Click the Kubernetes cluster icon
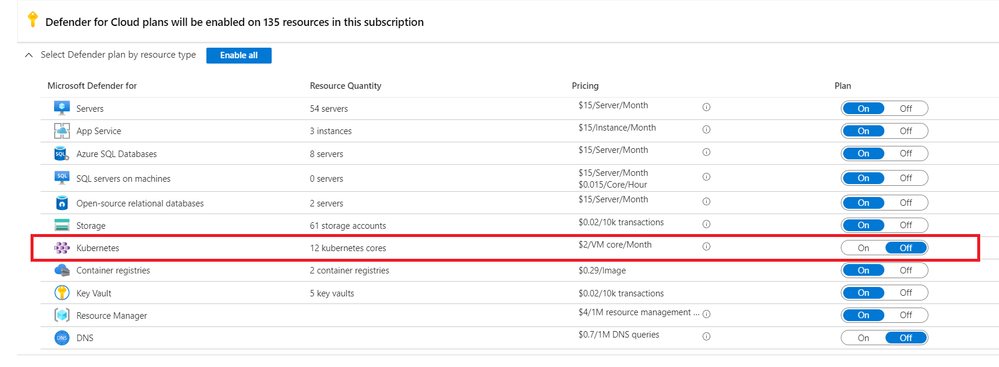The image size is (999, 367). click(x=62, y=248)
